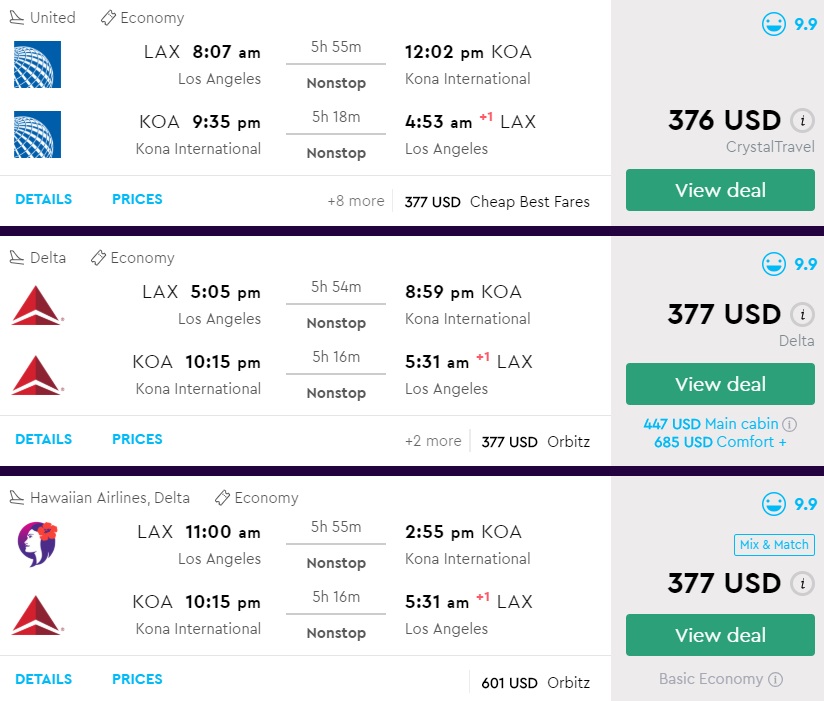This screenshot has width=824, height=701.
Task: Select the 377 USD Cheap Best Fares offer
Action: [x=497, y=202]
